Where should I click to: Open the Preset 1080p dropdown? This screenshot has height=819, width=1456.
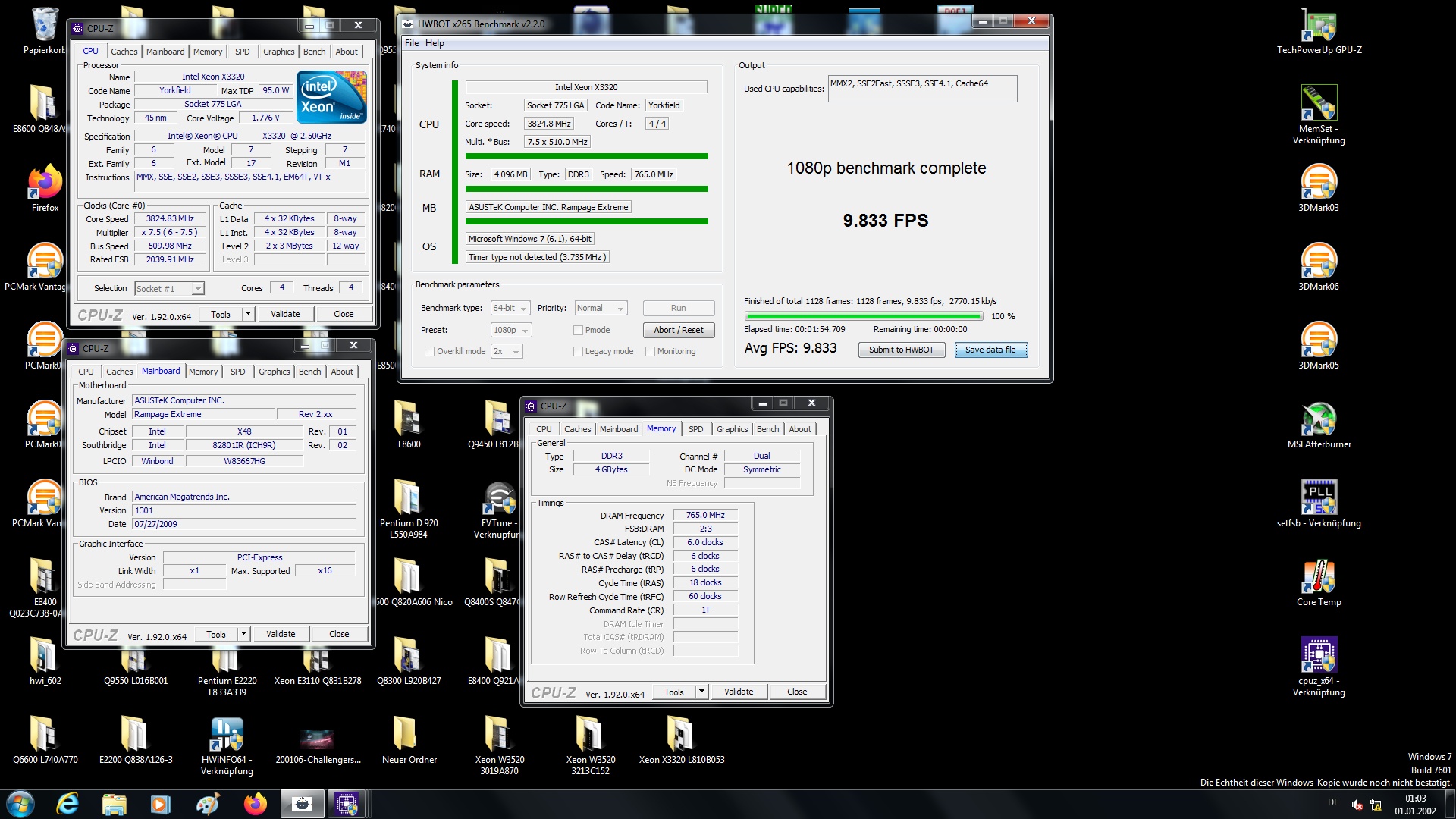coord(511,331)
